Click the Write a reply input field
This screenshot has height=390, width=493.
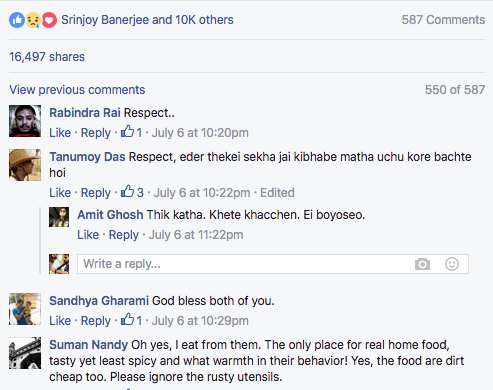coord(273,264)
